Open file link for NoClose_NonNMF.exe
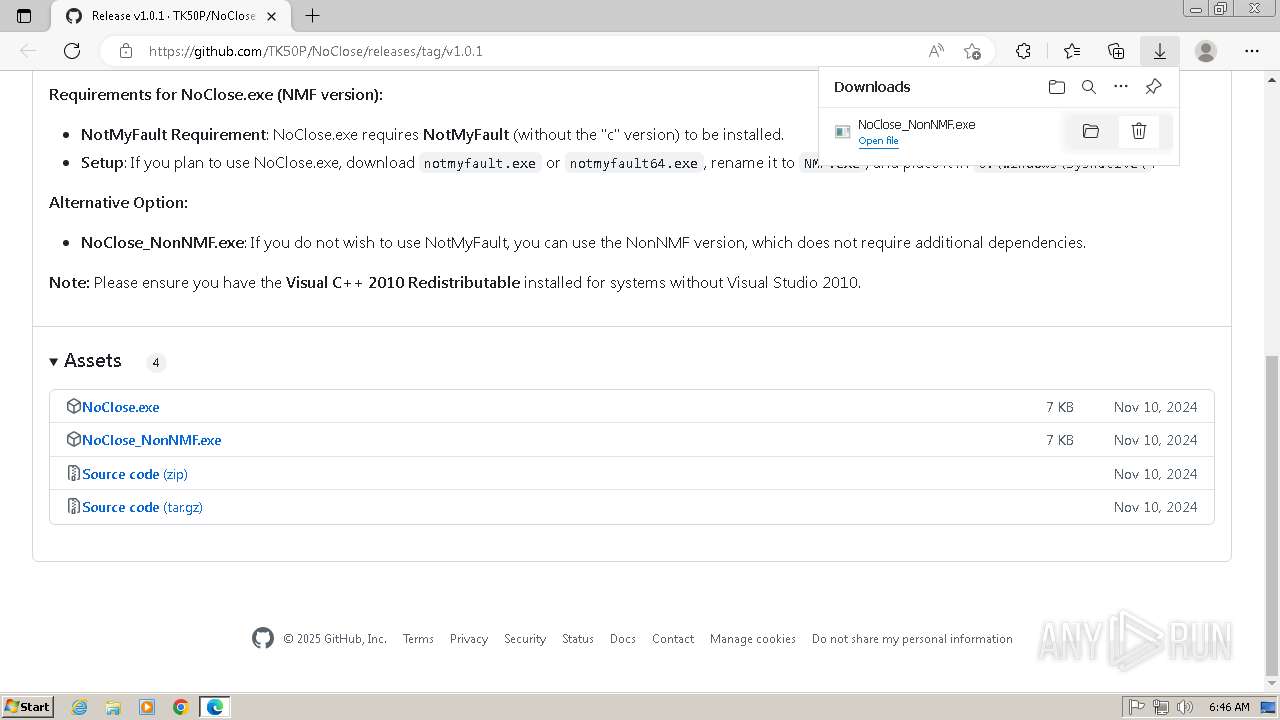1280x720 pixels. click(878, 141)
